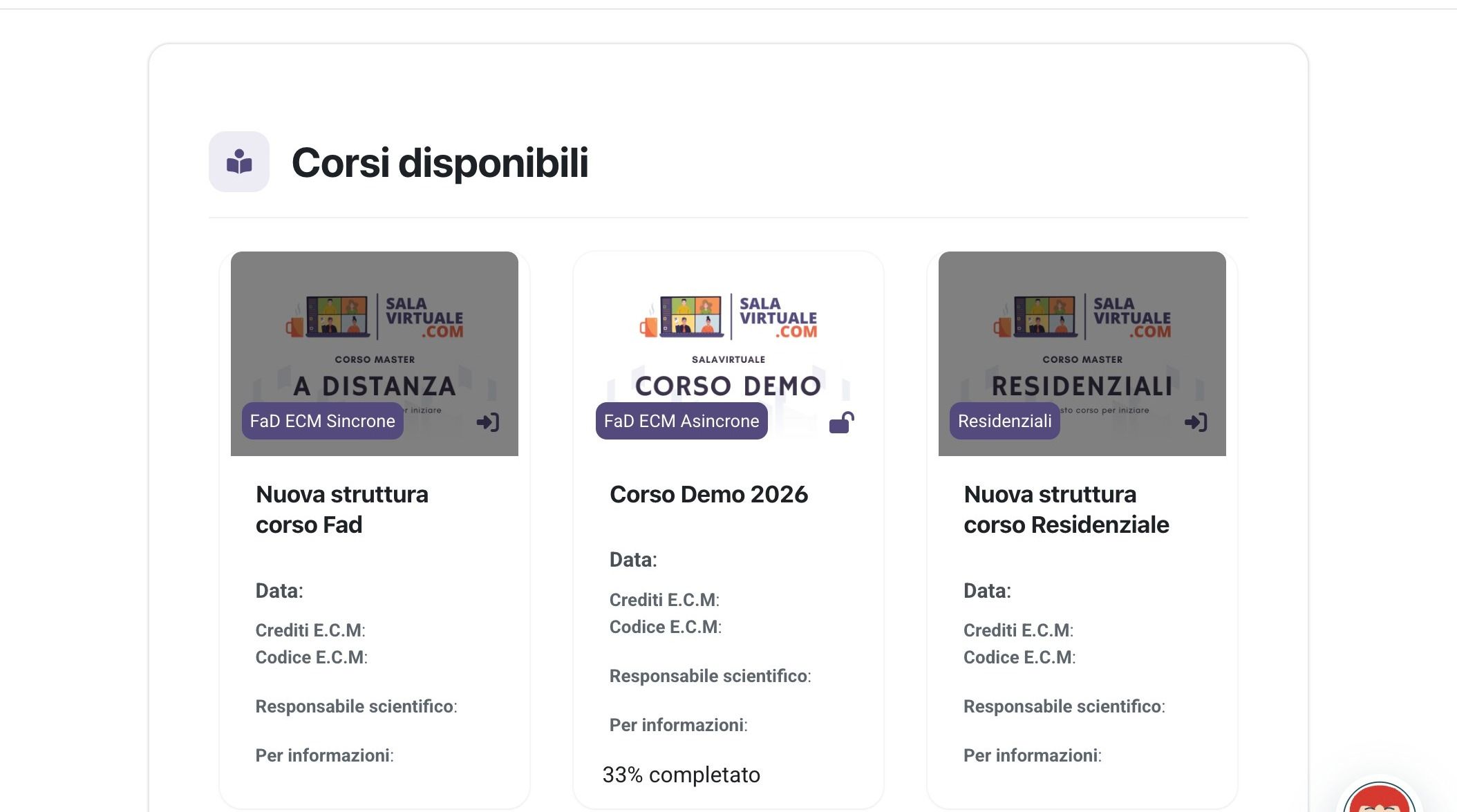
Task: Open the Corso Demo course thumbnail
Action: [x=728, y=353]
